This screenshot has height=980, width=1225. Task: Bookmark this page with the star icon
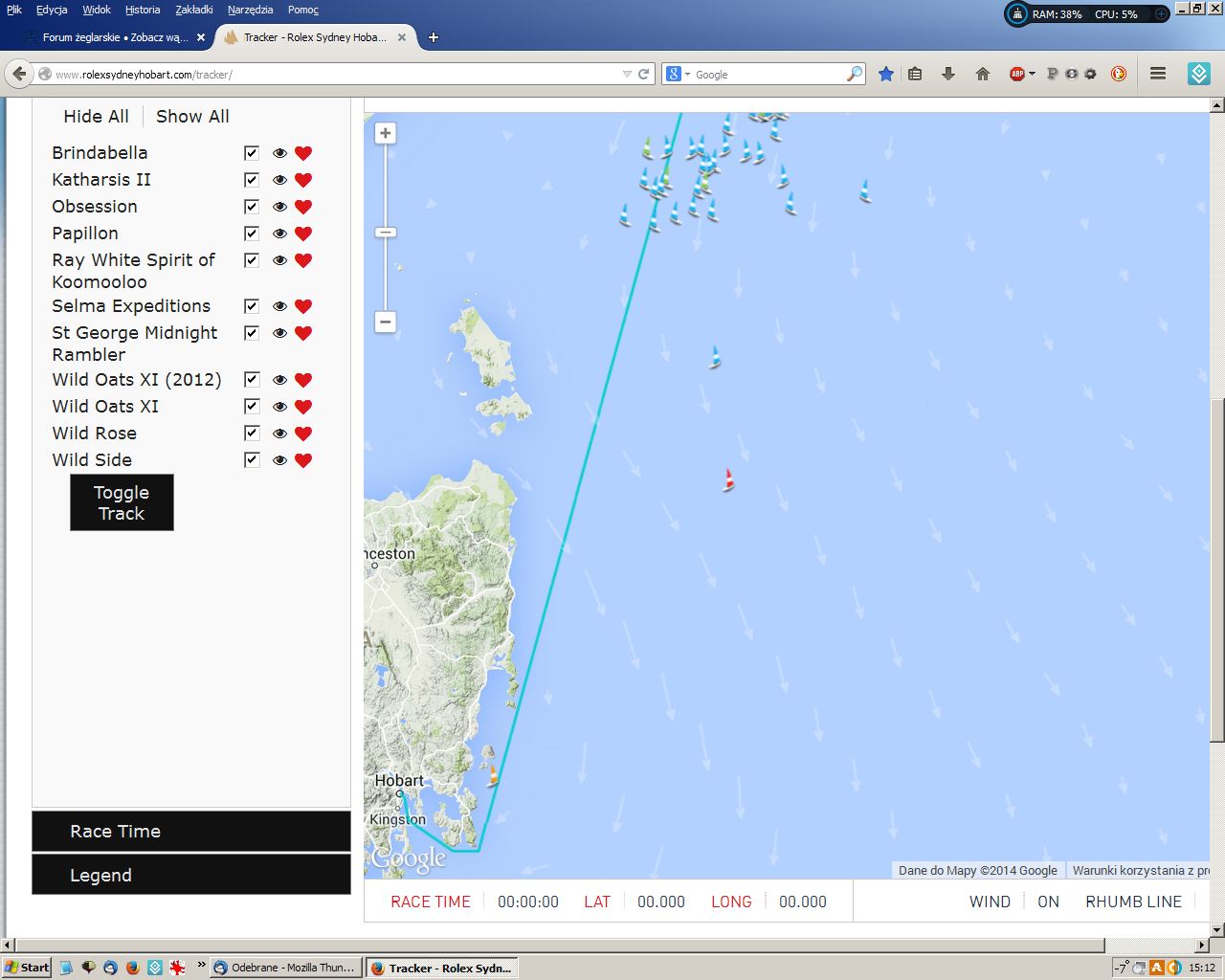coord(886,74)
